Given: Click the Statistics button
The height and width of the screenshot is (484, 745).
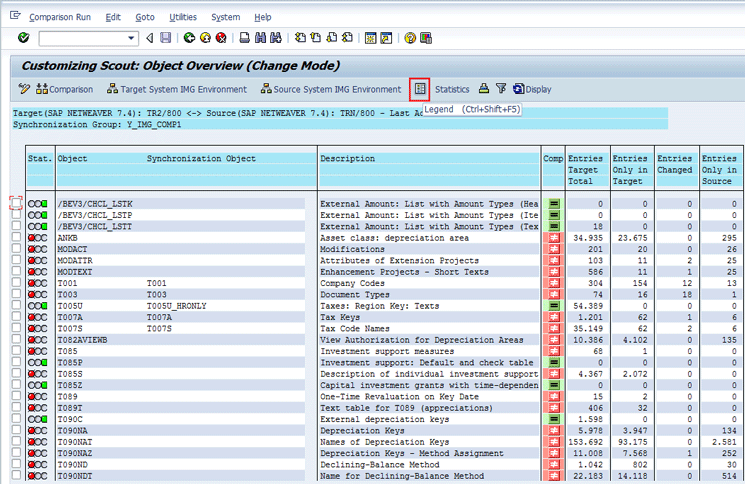Looking at the screenshot, I should [x=451, y=89].
